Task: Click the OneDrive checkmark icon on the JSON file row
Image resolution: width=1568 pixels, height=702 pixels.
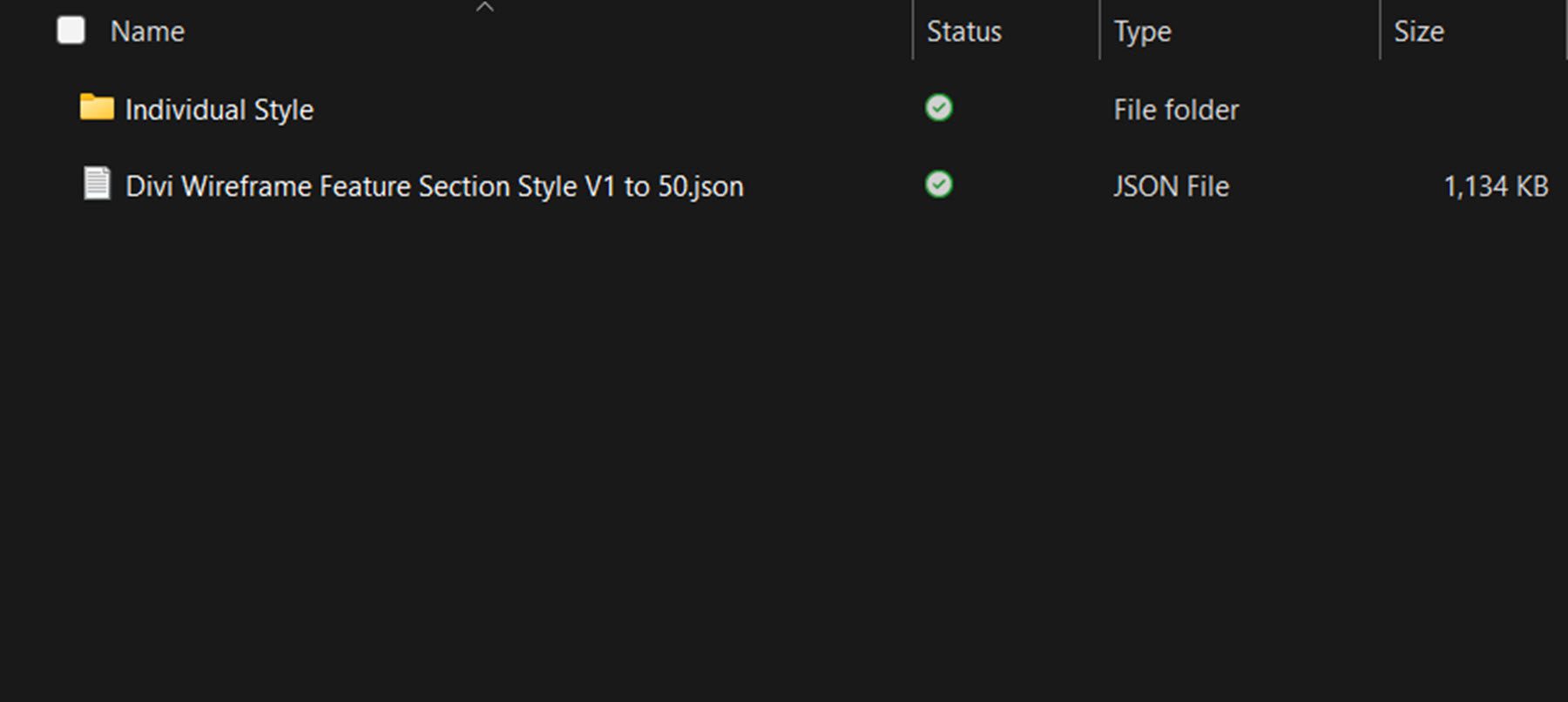Action: coord(938,184)
